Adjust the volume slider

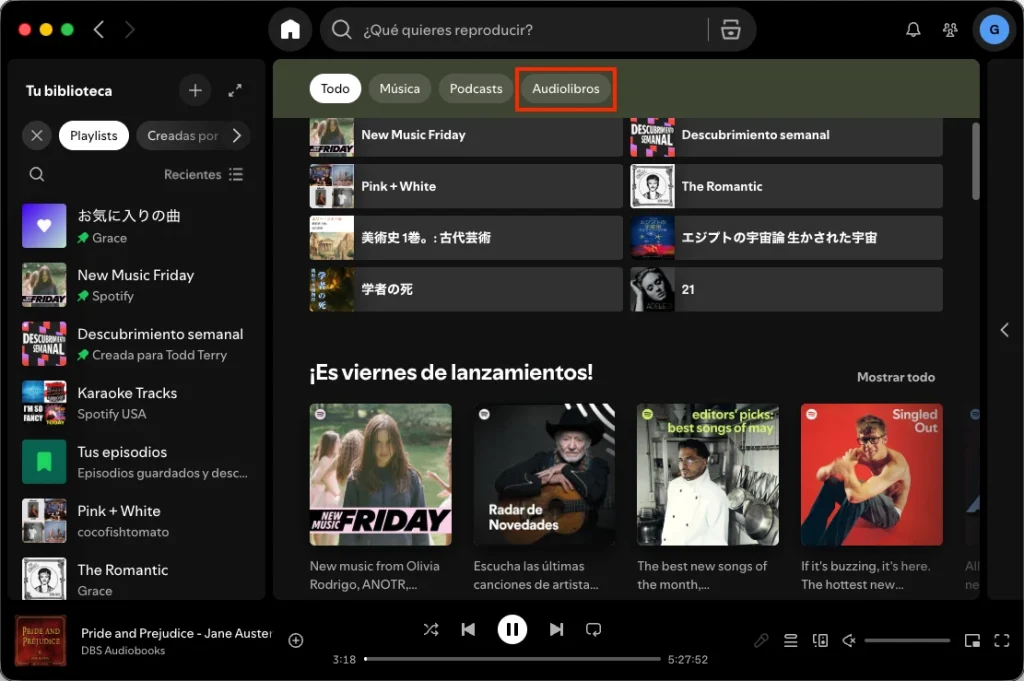click(x=907, y=641)
